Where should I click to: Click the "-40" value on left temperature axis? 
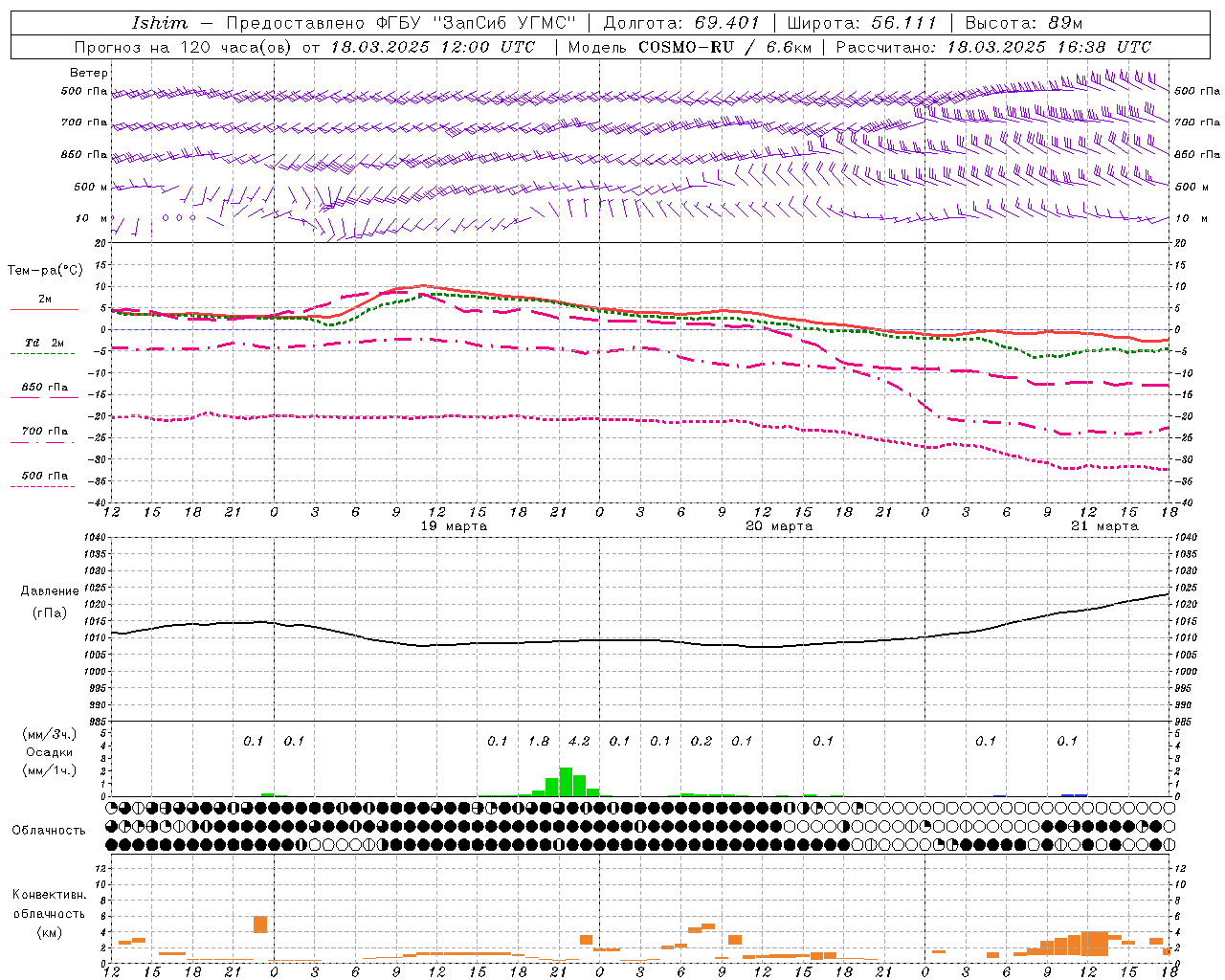tap(97, 502)
